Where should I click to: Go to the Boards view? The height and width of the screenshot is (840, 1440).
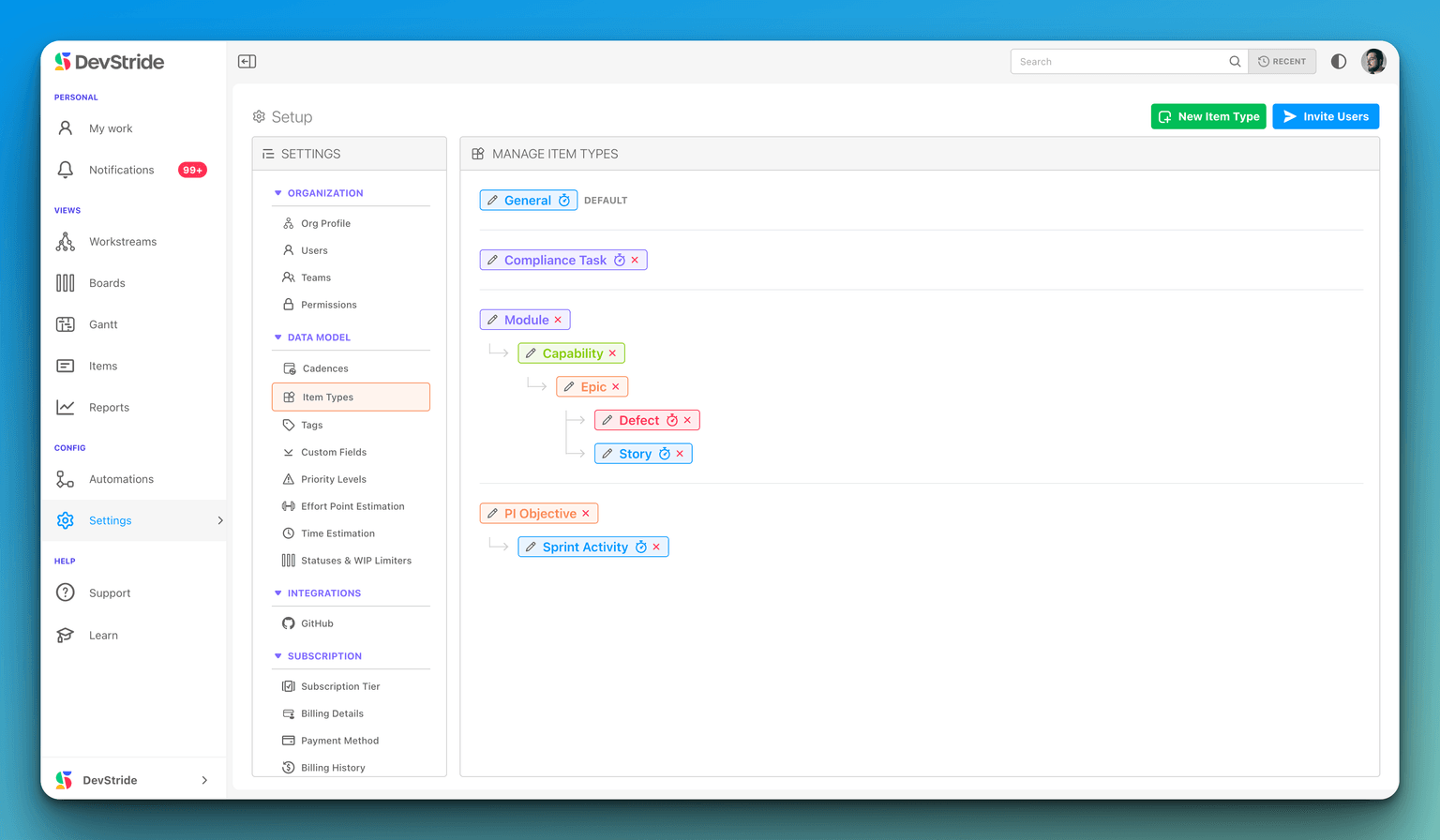[x=107, y=283]
